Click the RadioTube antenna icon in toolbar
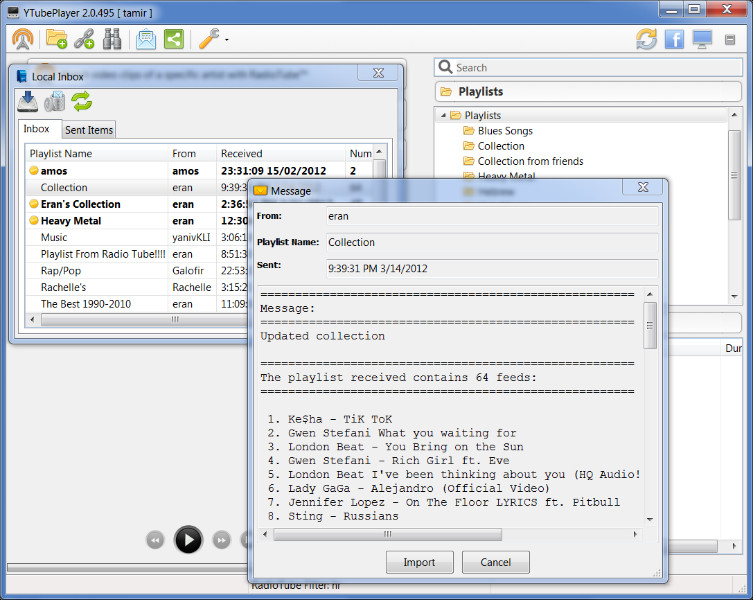The image size is (753, 600). 23,39
